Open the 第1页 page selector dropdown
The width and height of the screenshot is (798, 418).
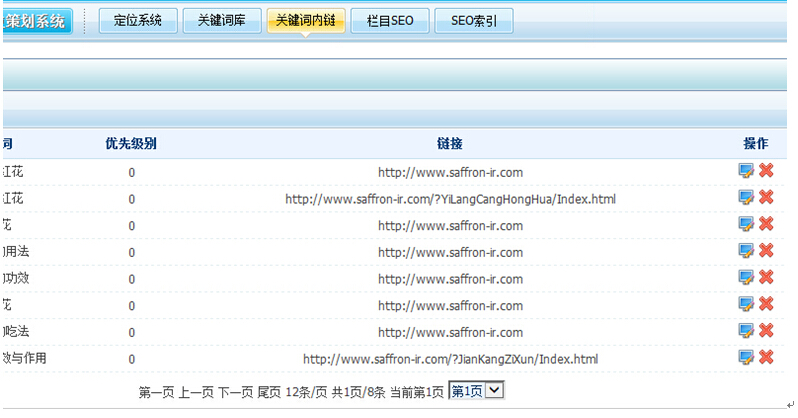click(x=476, y=391)
